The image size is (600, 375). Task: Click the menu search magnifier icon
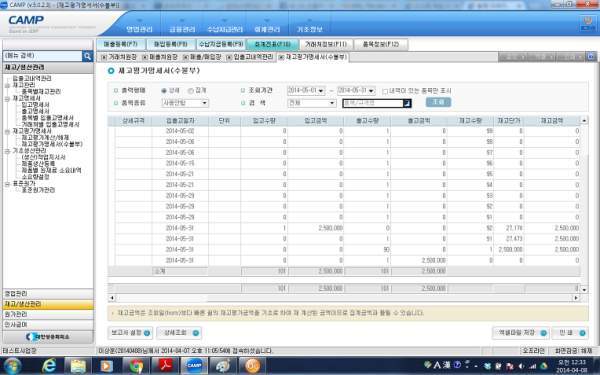point(88,56)
